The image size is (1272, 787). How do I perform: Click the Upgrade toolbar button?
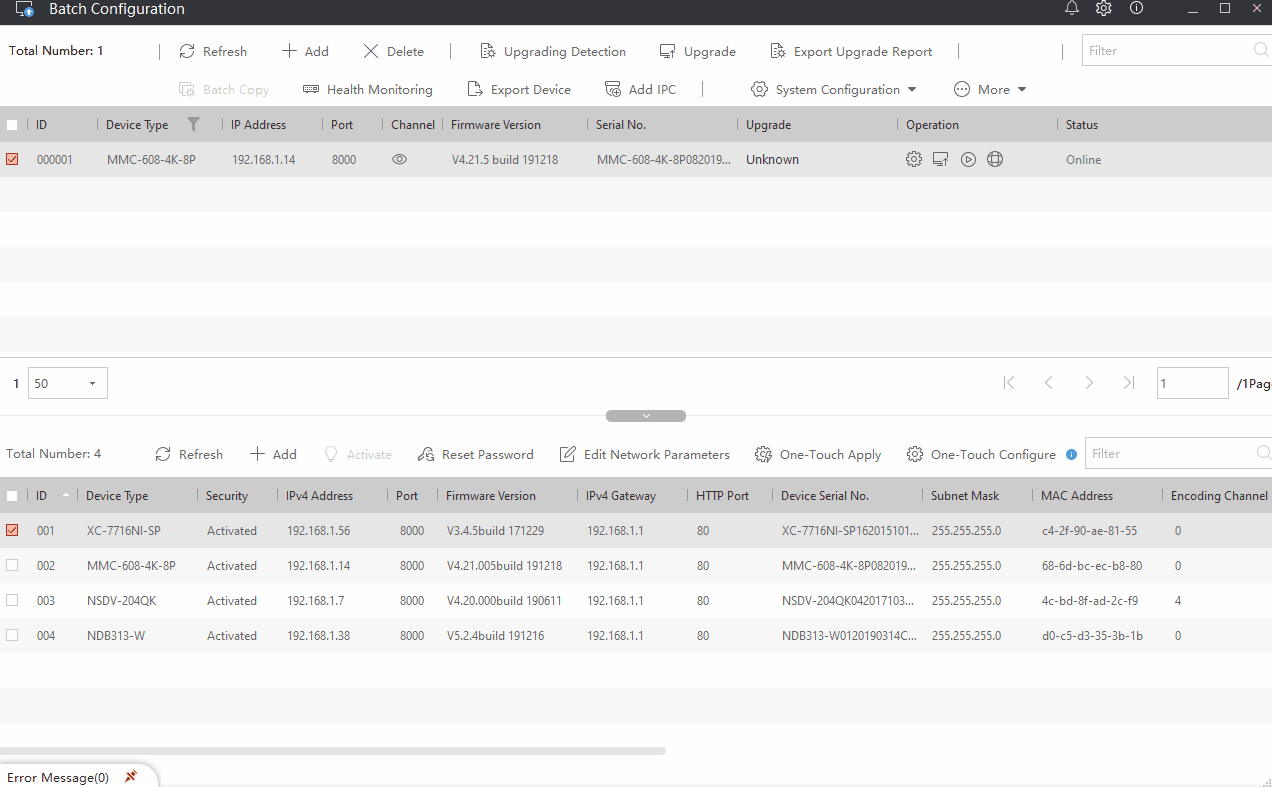click(x=698, y=51)
